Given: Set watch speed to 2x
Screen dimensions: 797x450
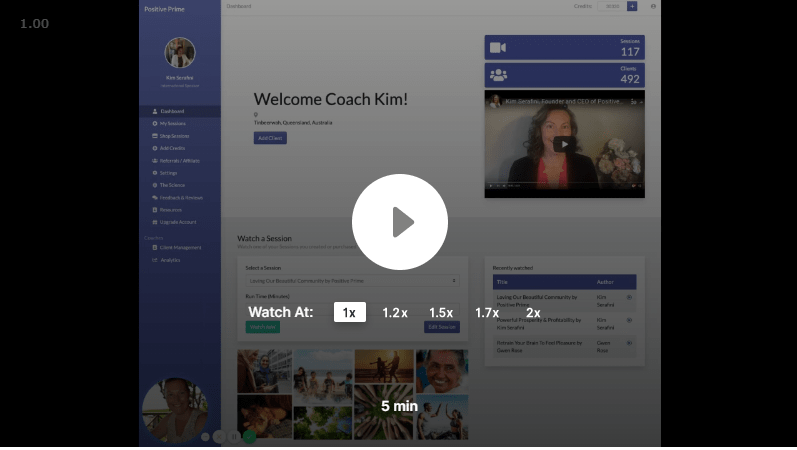Looking at the screenshot, I should (533, 313).
